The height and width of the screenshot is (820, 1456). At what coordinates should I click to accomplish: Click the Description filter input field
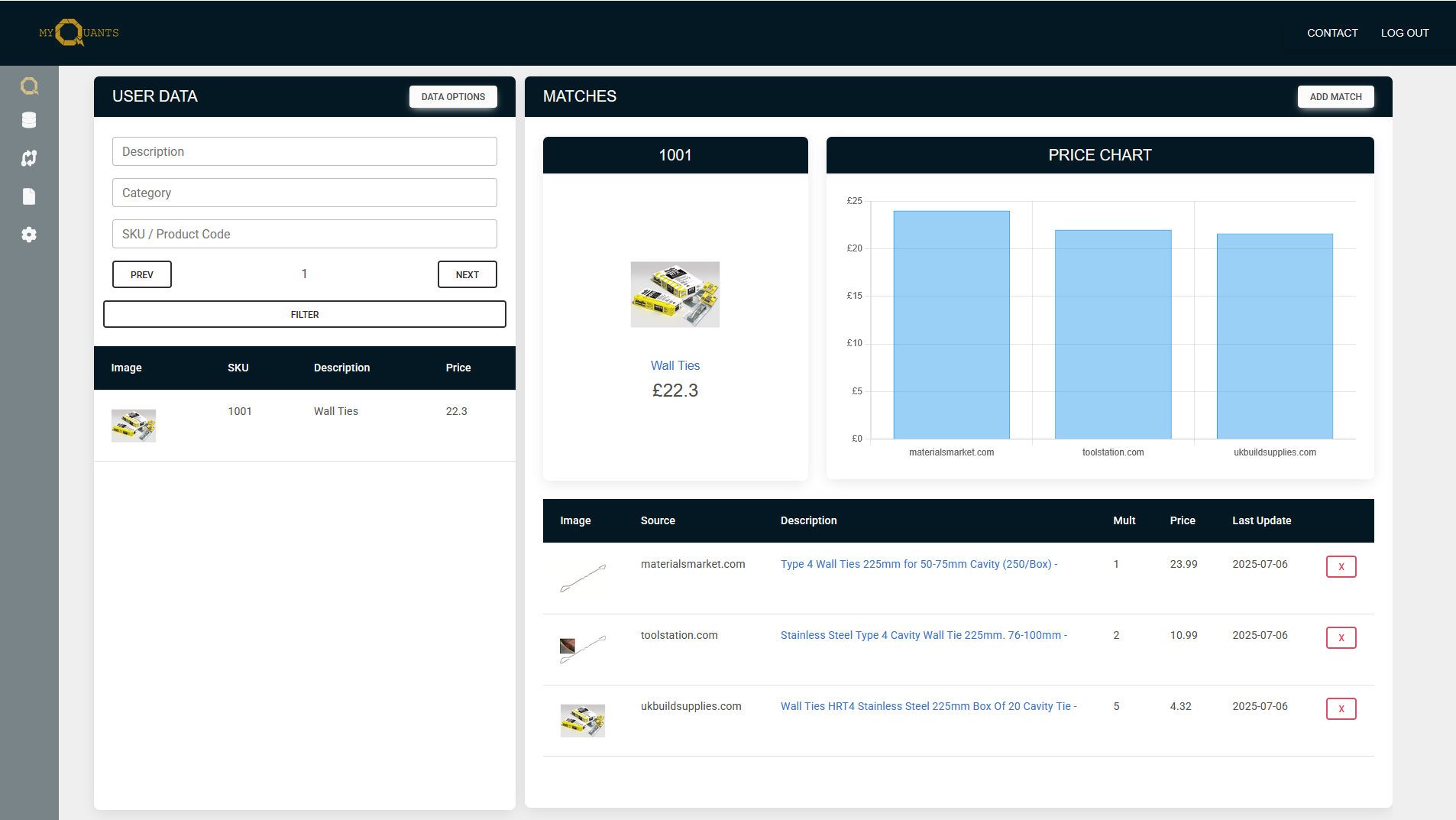click(304, 151)
